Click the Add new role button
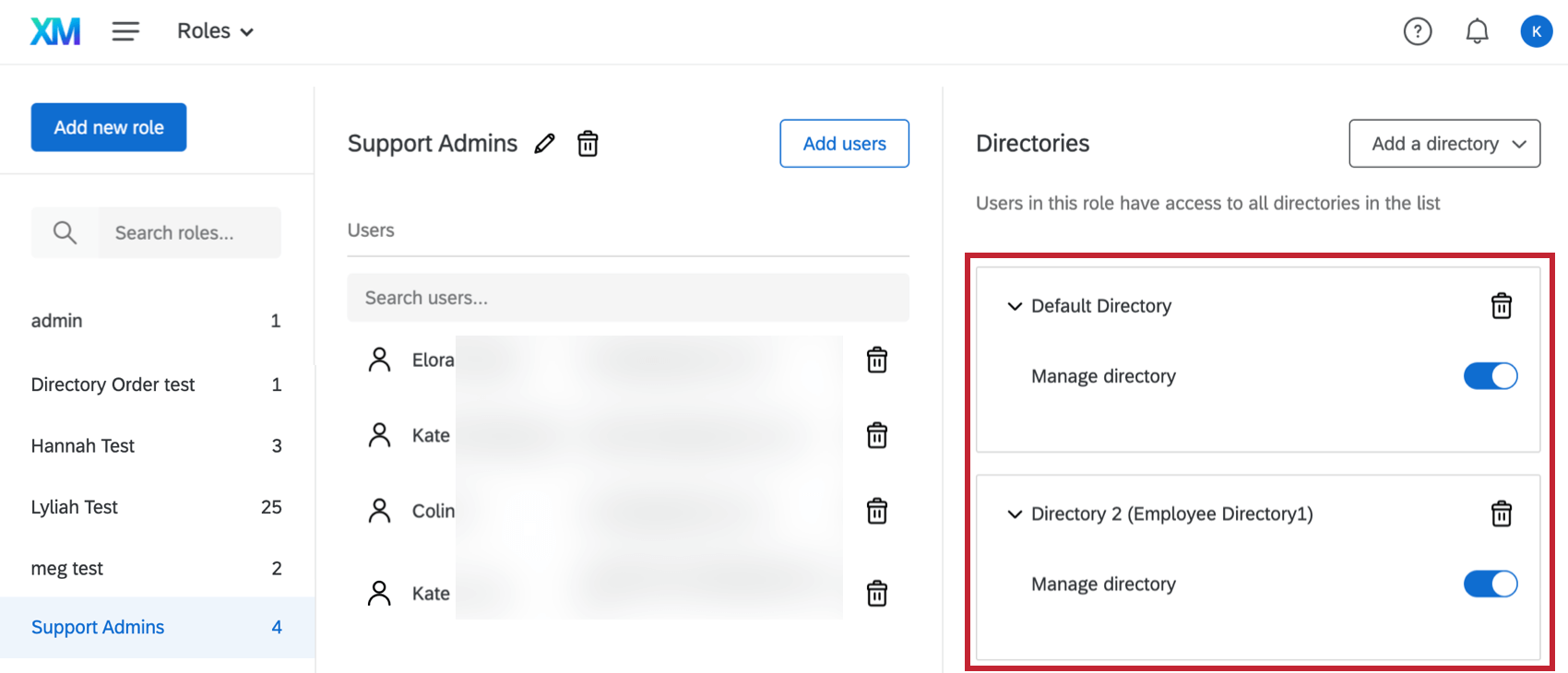Image resolution: width=1568 pixels, height=673 pixels. click(x=109, y=127)
